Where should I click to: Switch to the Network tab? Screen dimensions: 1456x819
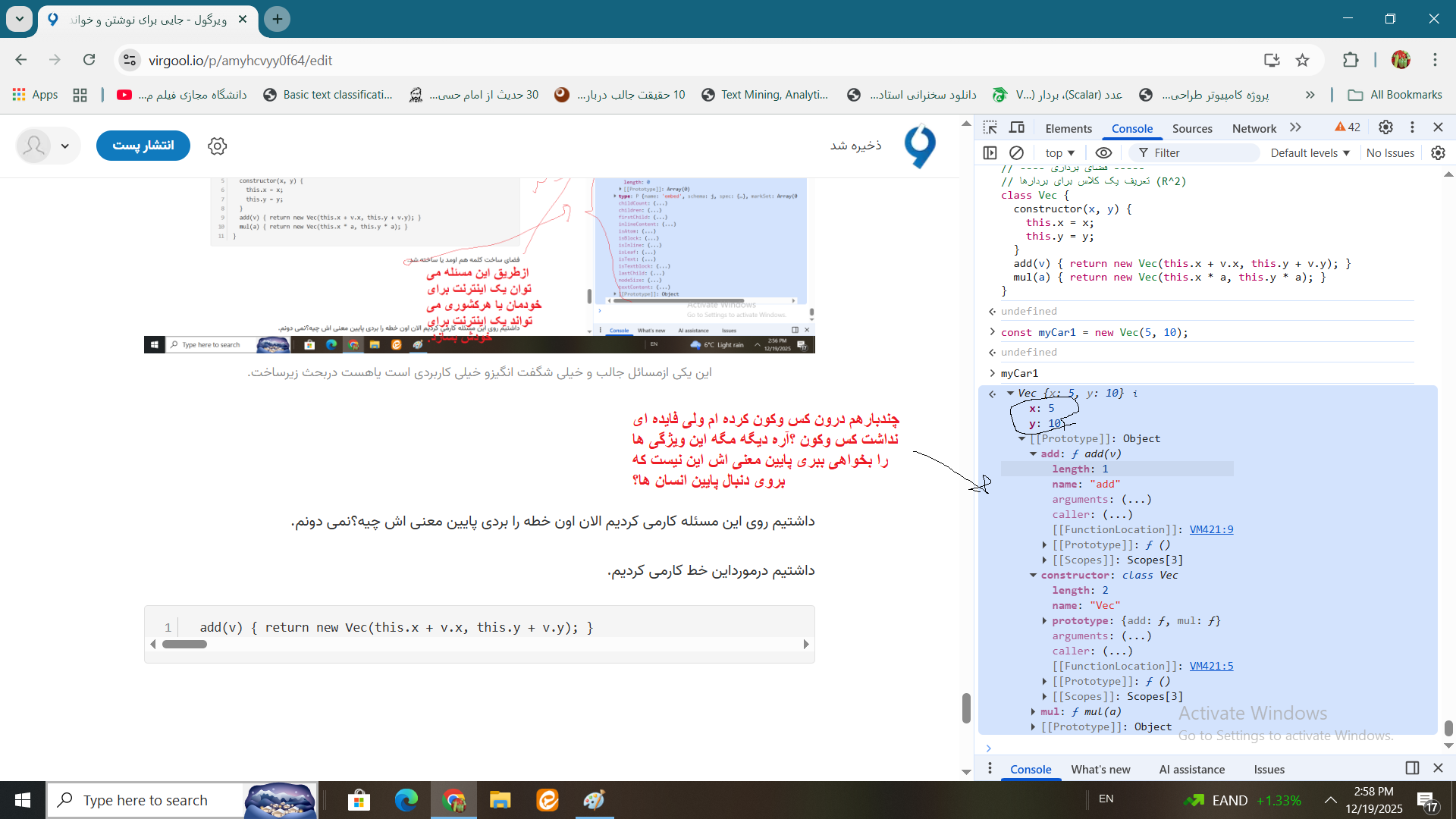point(1254,128)
